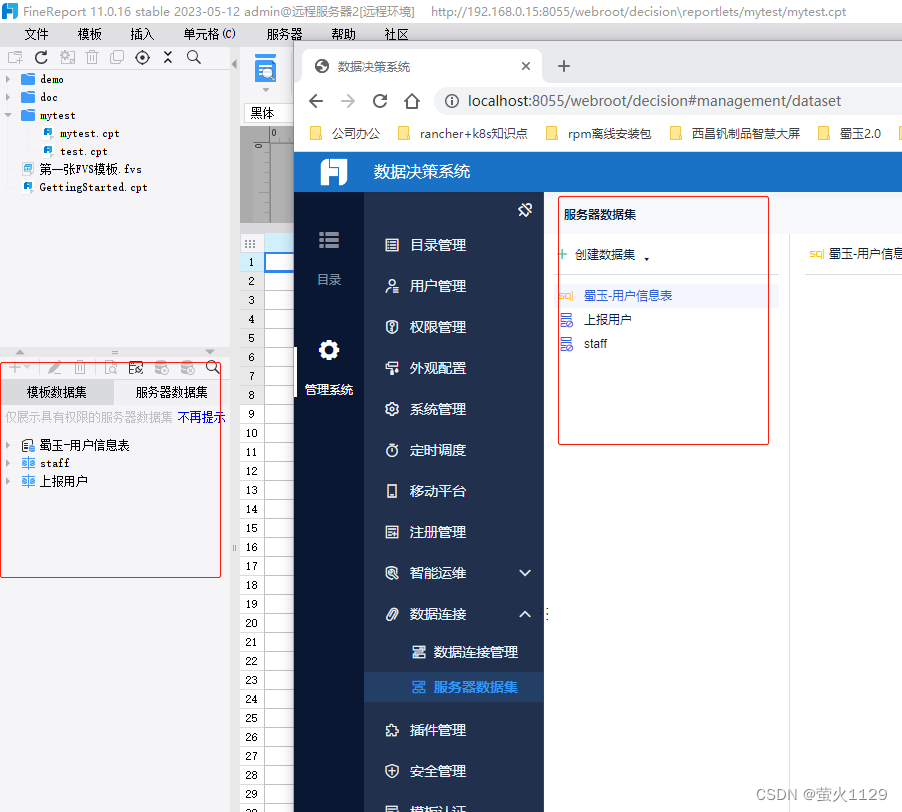Collapse the left panel with triangle arrow
902x812 pixels.
[x=234, y=64]
